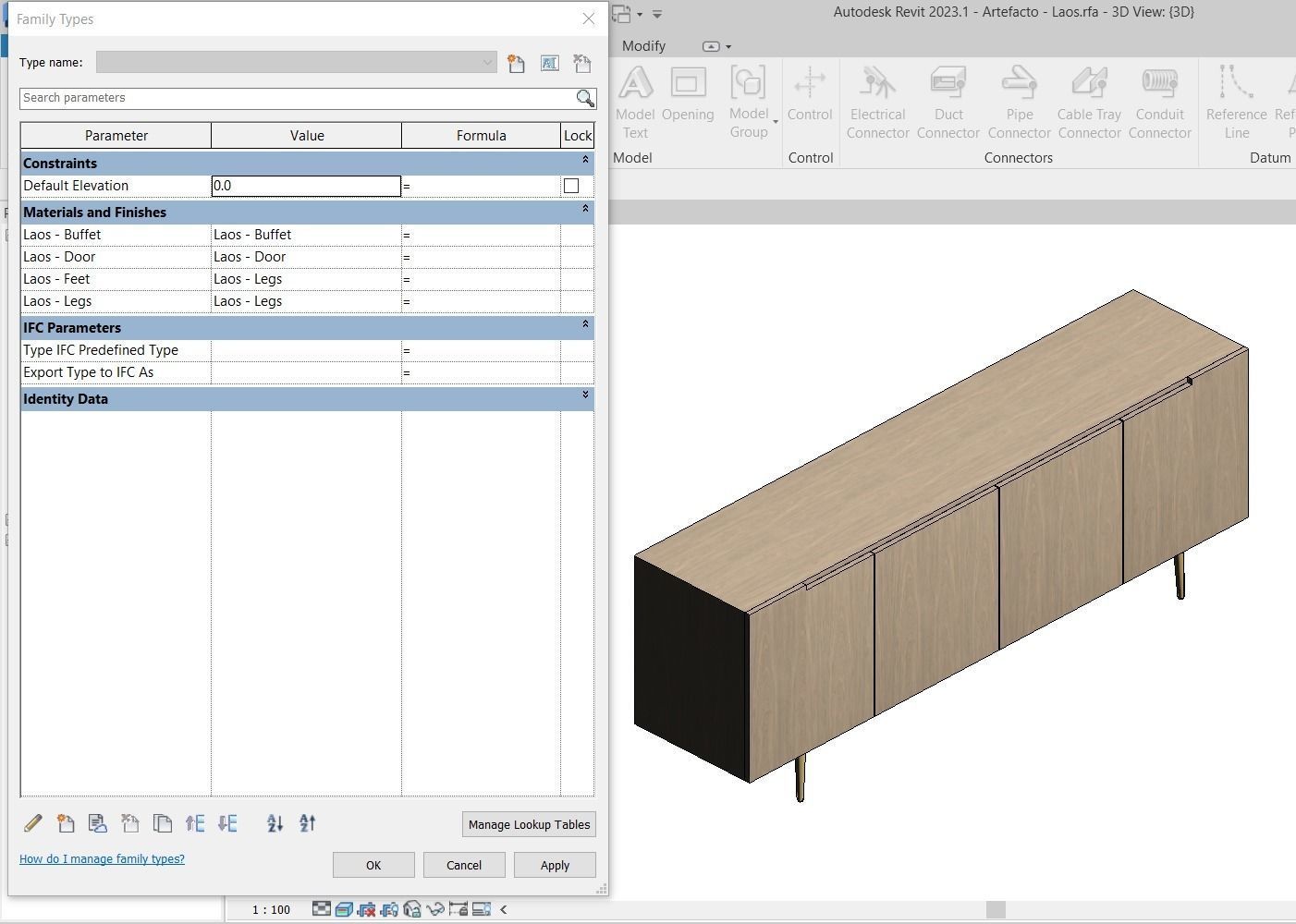Collapse the Materials and Finishes section

[585, 210]
